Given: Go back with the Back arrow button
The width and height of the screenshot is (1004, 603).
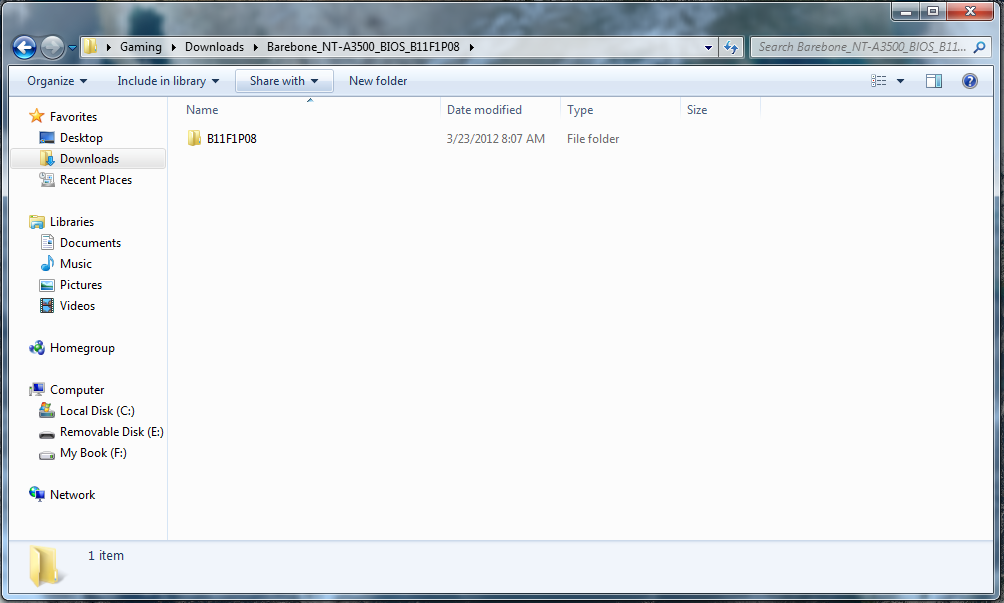Looking at the screenshot, I should pyautogui.click(x=24, y=47).
